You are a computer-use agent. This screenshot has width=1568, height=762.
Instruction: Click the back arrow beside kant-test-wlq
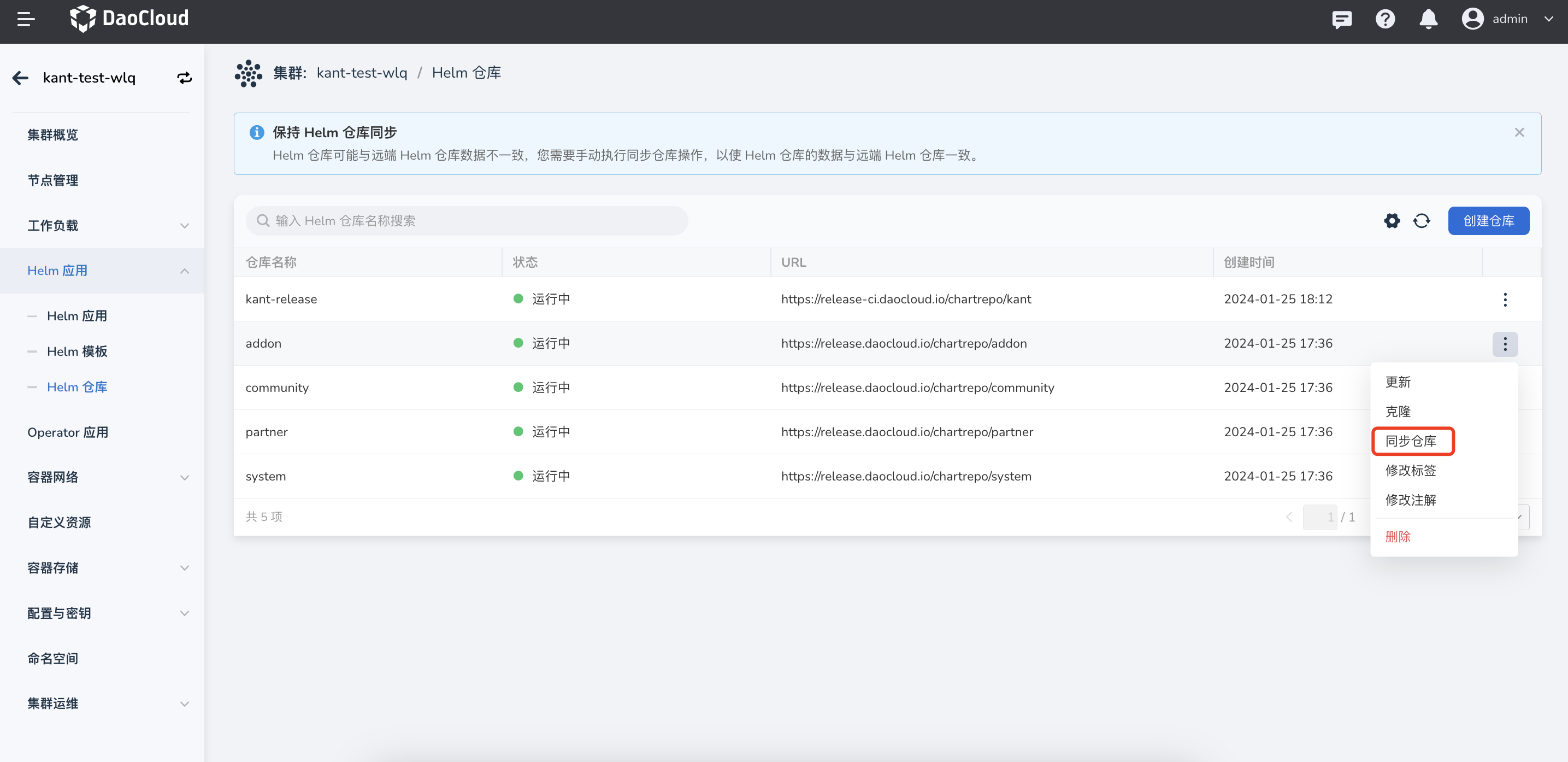21,78
